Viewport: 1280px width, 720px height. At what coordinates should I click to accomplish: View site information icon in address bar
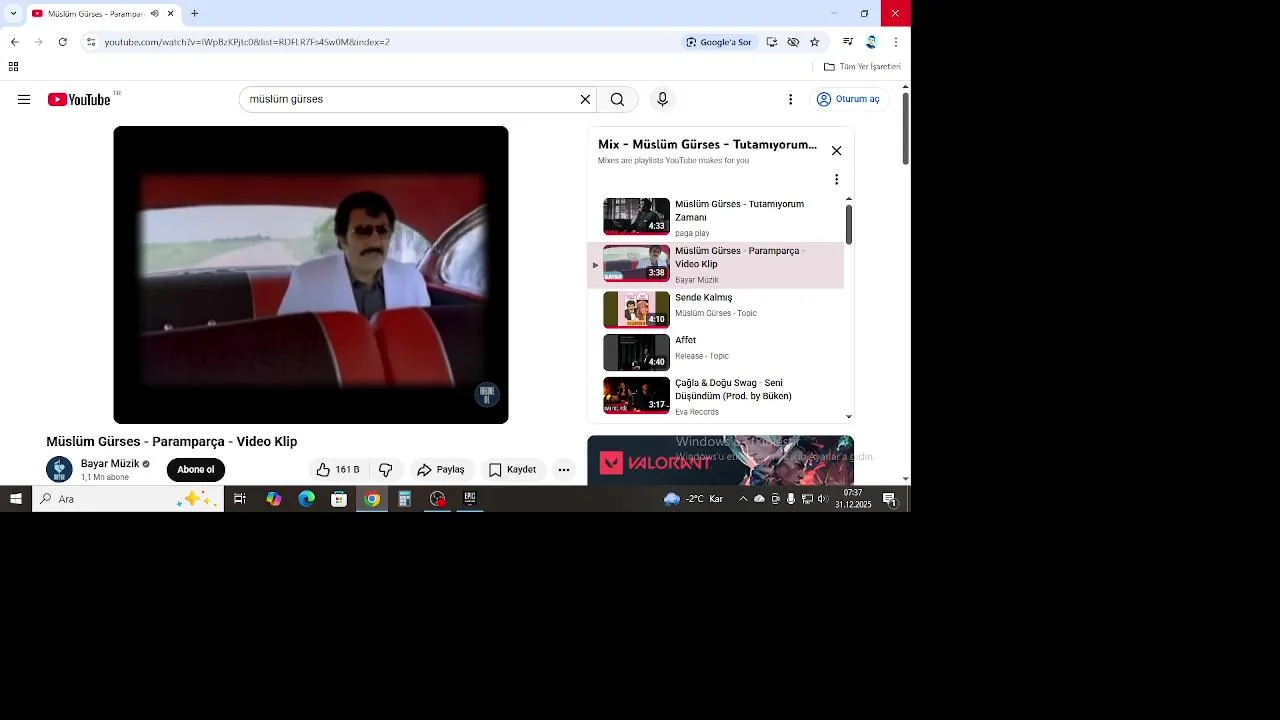click(90, 42)
